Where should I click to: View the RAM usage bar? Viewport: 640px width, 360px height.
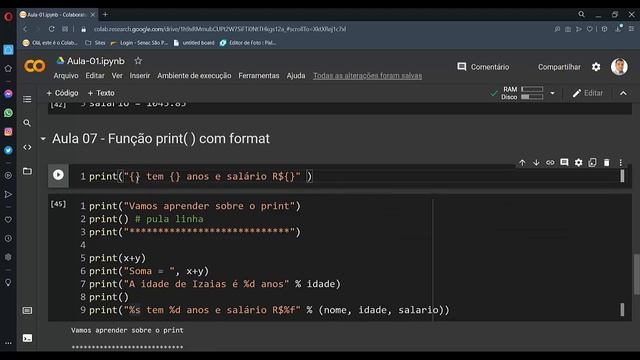point(532,89)
